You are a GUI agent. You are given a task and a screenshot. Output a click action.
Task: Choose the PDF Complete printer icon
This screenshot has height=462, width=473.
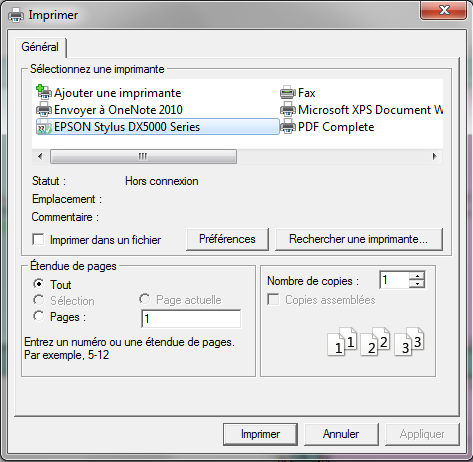pyautogui.click(x=288, y=127)
